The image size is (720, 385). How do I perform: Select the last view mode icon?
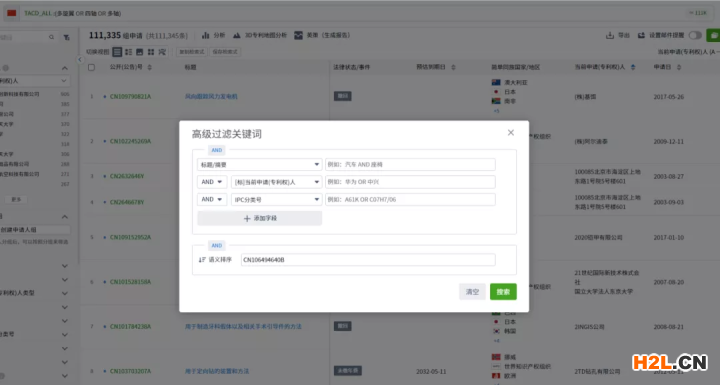pyautogui.click(x=162, y=52)
